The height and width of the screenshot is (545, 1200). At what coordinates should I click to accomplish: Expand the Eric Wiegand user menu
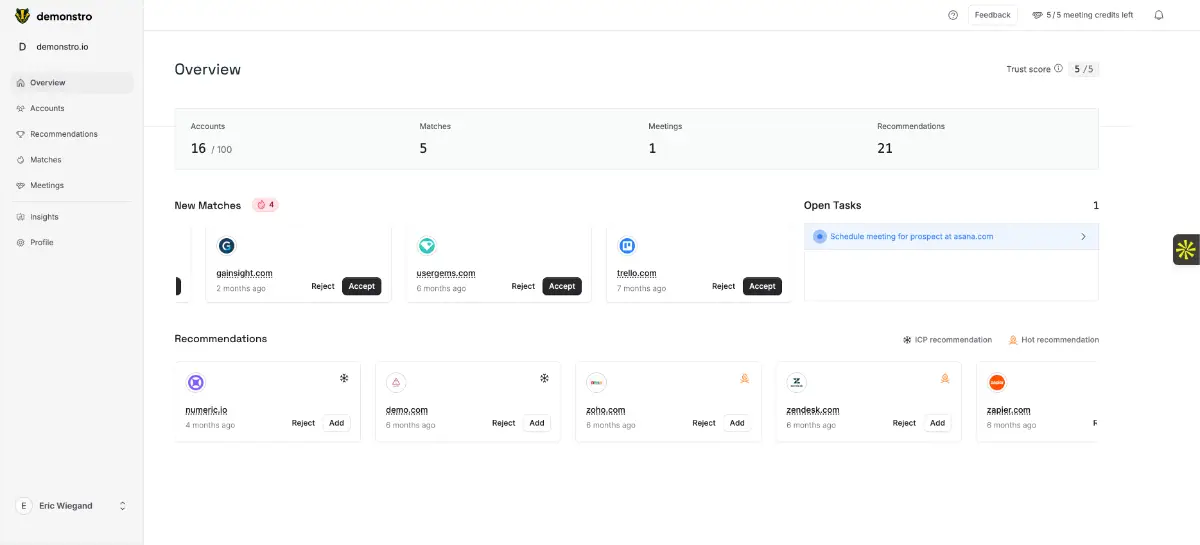click(x=122, y=506)
